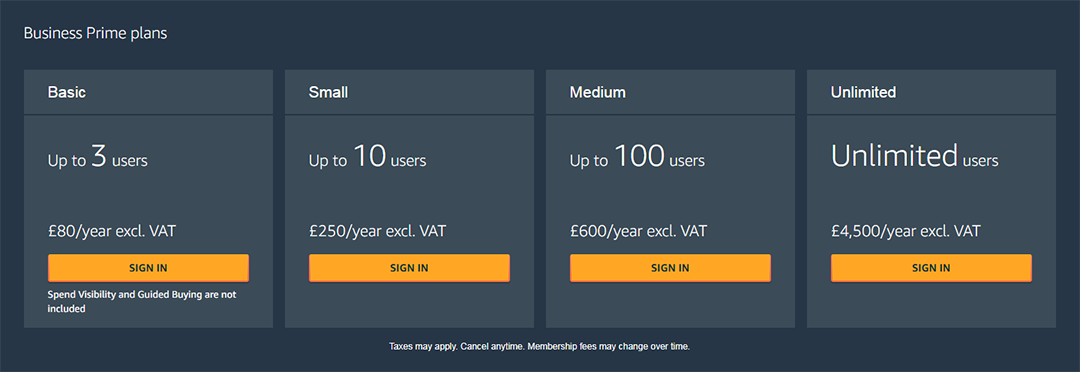1080x372 pixels.
Task: Click the Spend Visibility and Guided Buying note
Action: tap(142, 302)
